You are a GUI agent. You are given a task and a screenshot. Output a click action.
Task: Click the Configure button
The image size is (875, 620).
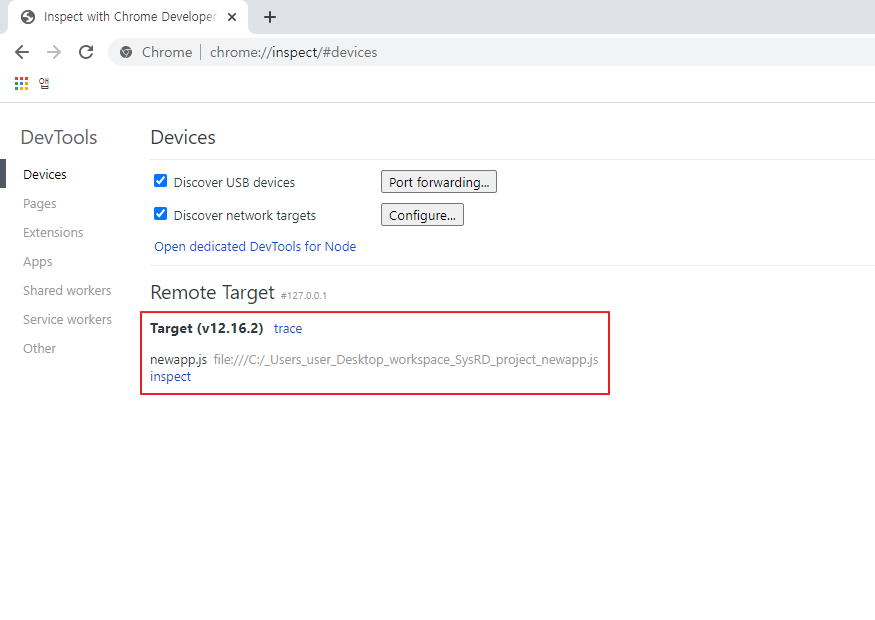pyautogui.click(x=422, y=215)
